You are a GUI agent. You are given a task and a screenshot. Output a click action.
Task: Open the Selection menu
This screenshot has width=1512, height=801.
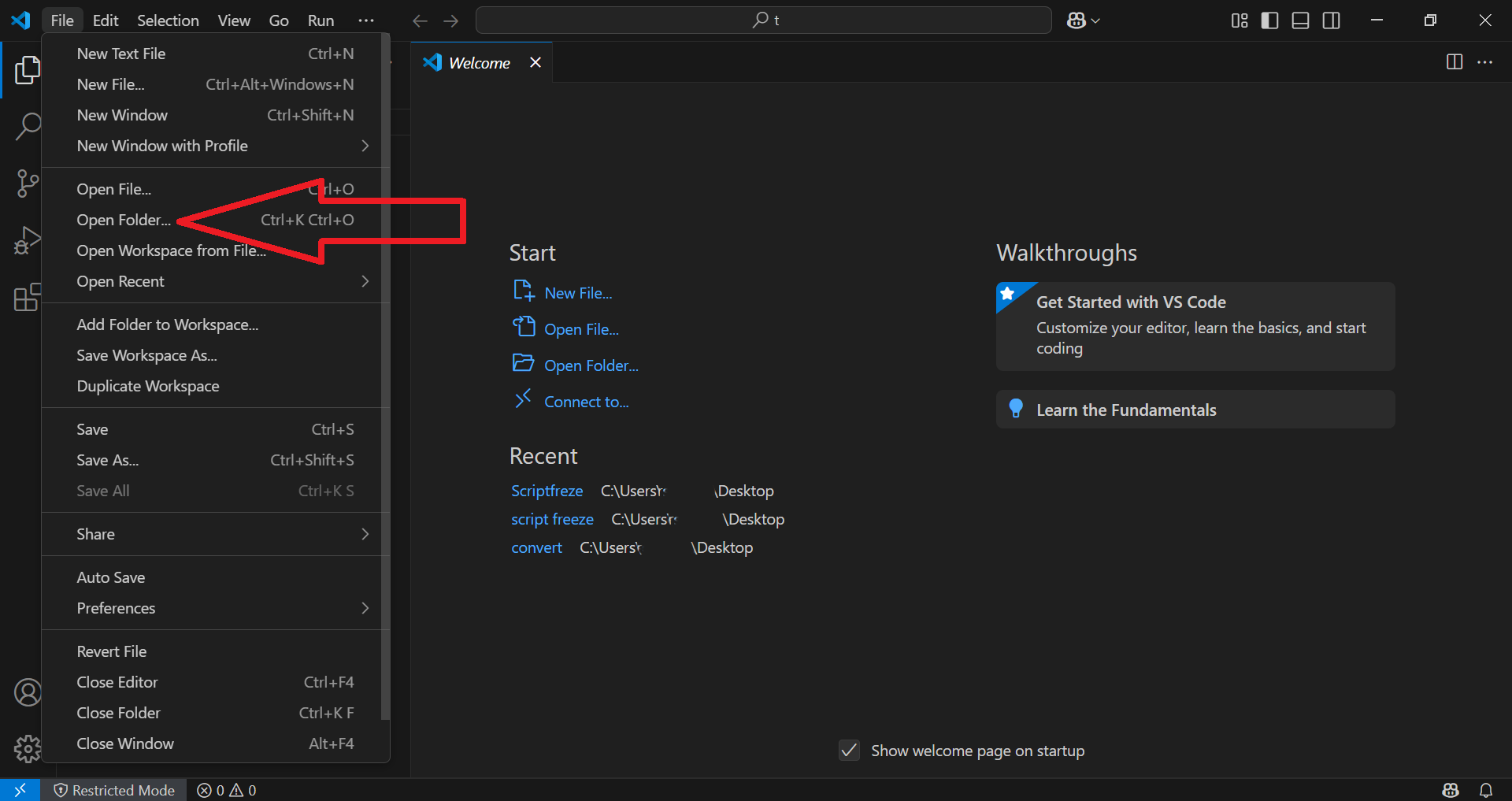[x=168, y=20]
